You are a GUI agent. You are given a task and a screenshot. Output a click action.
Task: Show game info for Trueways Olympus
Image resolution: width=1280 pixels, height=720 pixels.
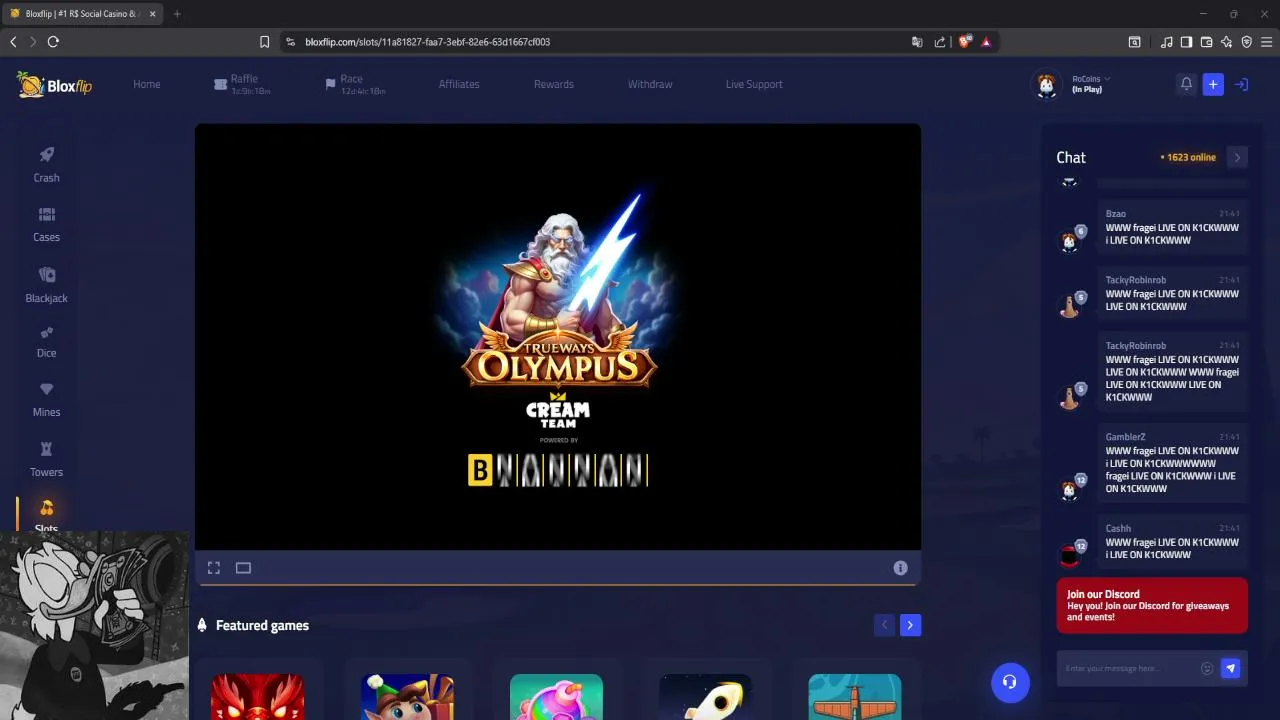pyautogui.click(x=900, y=568)
